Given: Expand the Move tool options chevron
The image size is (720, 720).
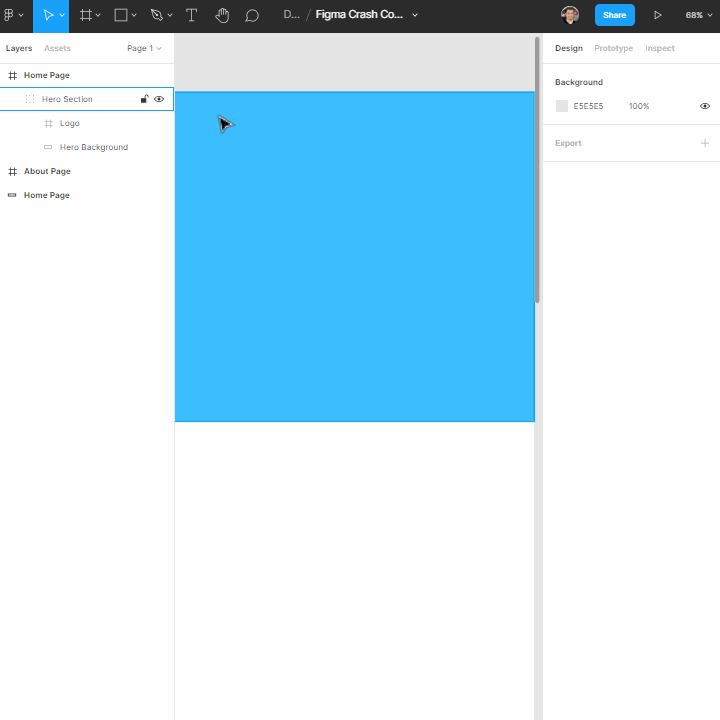Looking at the screenshot, I should tap(62, 15).
